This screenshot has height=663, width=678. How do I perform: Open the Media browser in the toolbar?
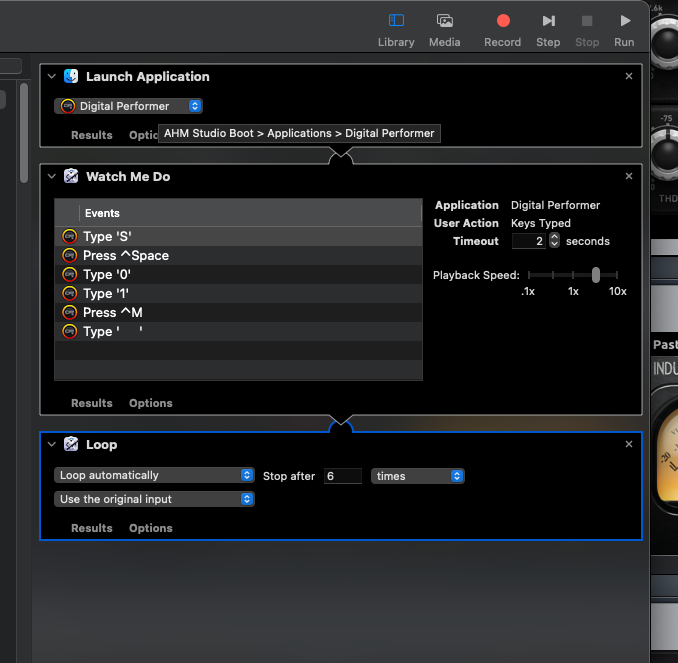coord(445,30)
